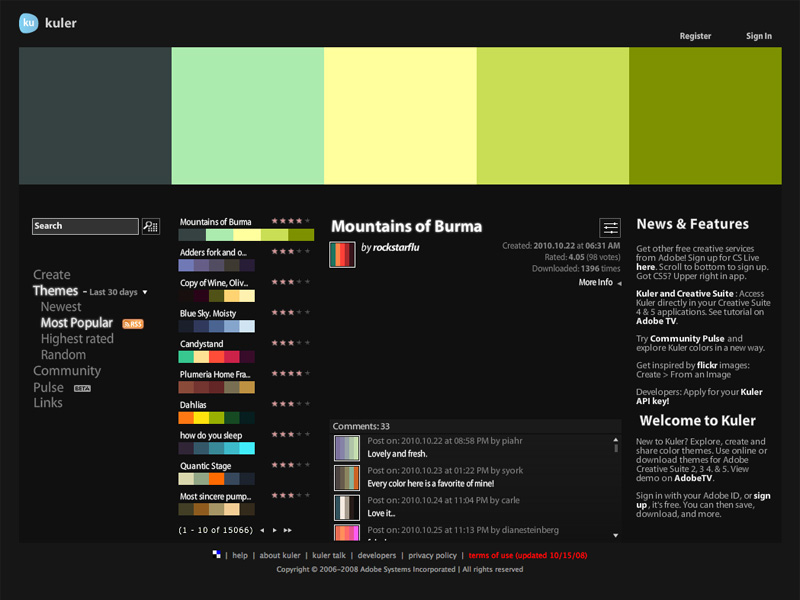The image size is (800, 600).
Task: Click syork's comment avatar thumbnail
Action: point(347,478)
